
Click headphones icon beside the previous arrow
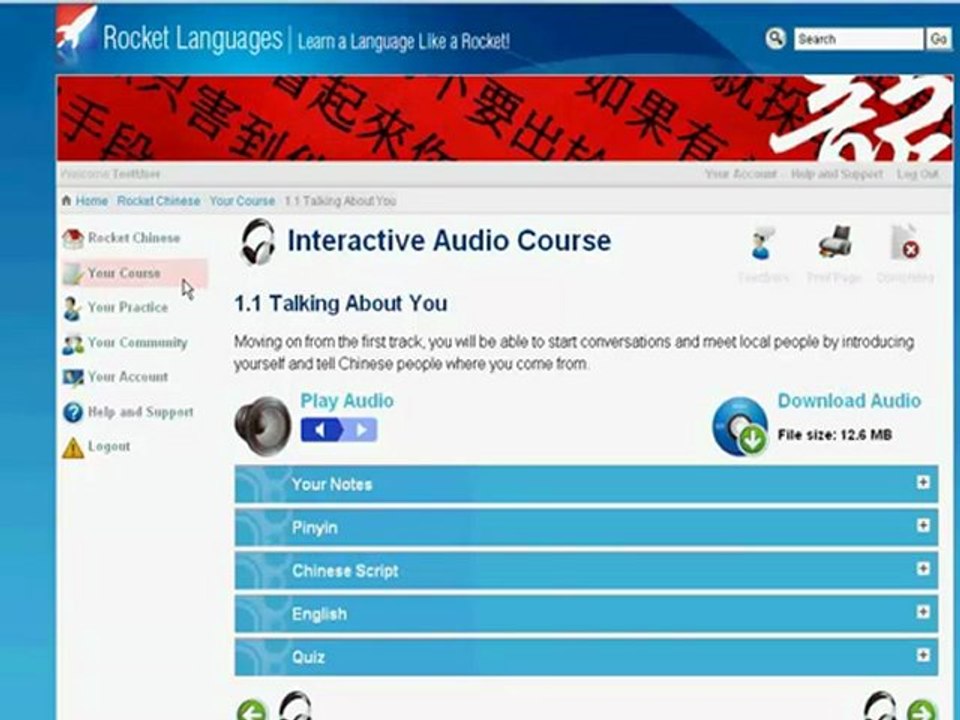pos(295,705)
